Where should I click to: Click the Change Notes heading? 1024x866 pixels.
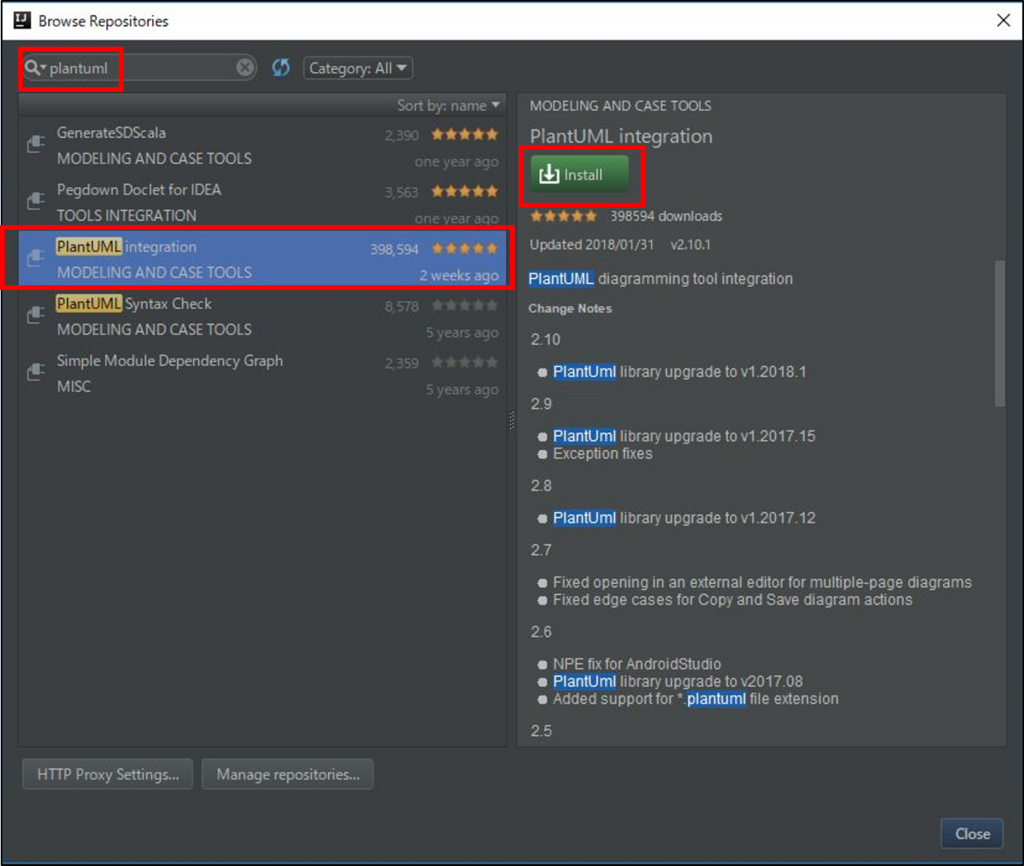(x=569, y=308)
